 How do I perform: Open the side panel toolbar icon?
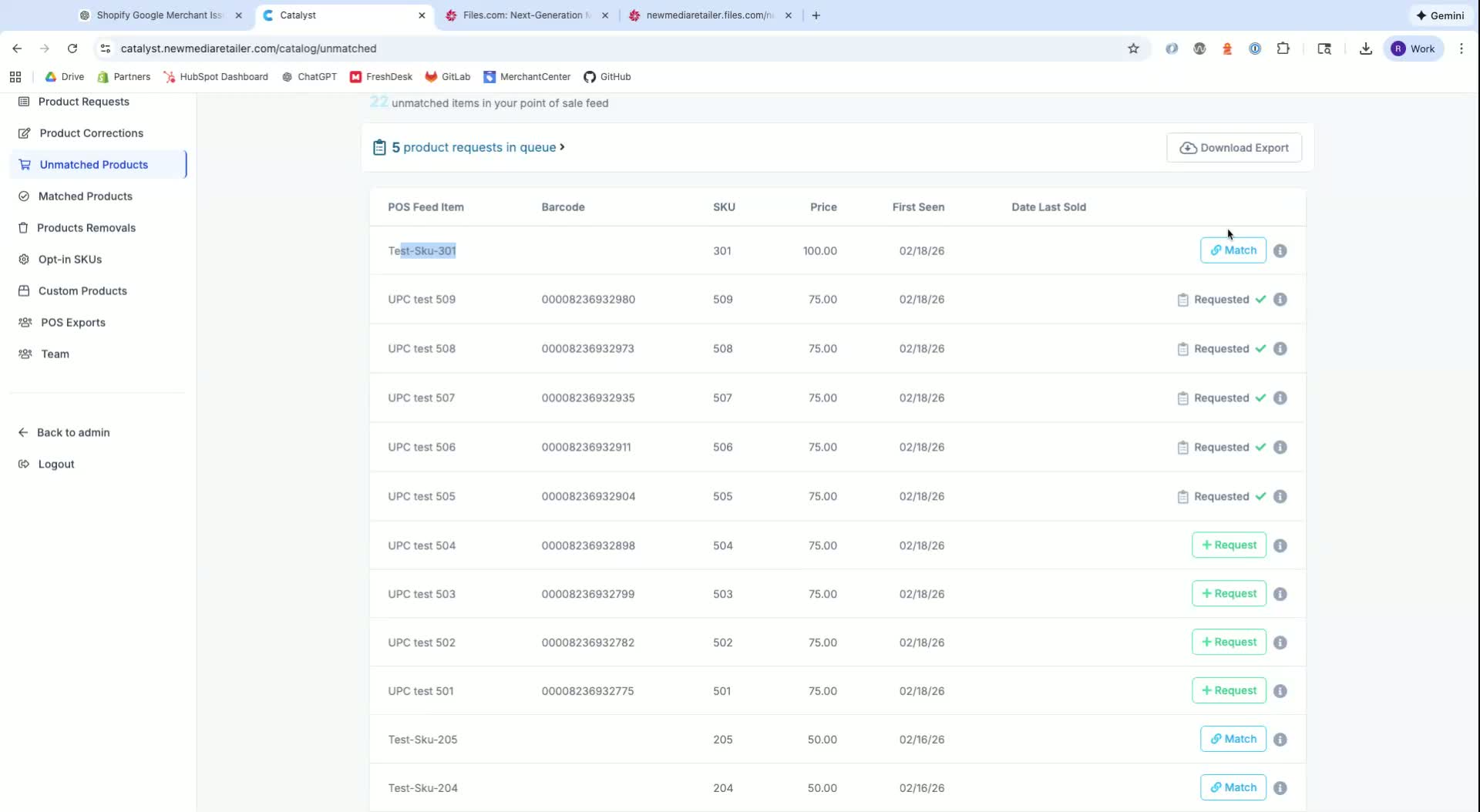click(x=1324, y=49)
